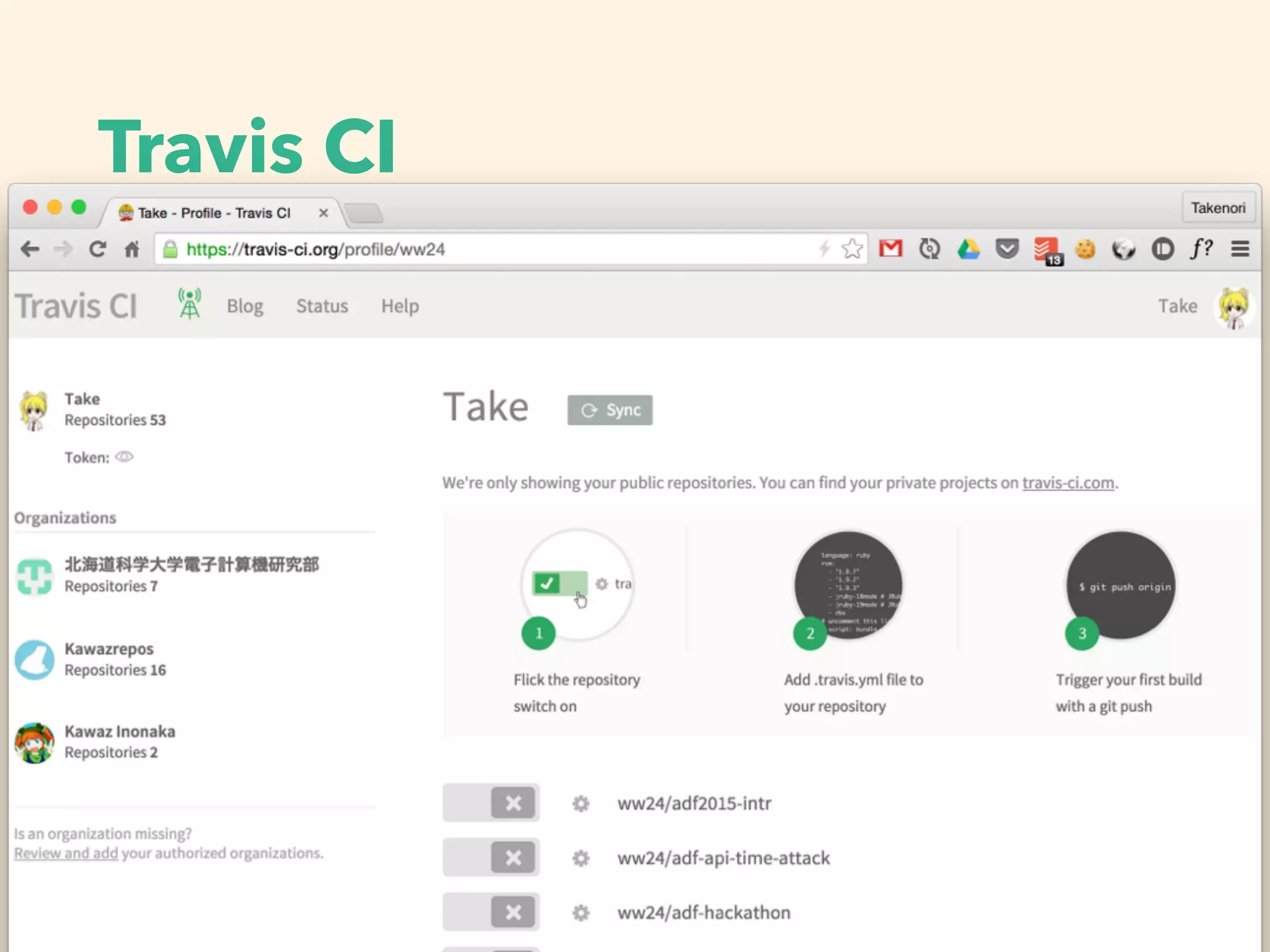The image size is (1270, 952).
Task: Open a new browser tab
Action: point(363,213)
